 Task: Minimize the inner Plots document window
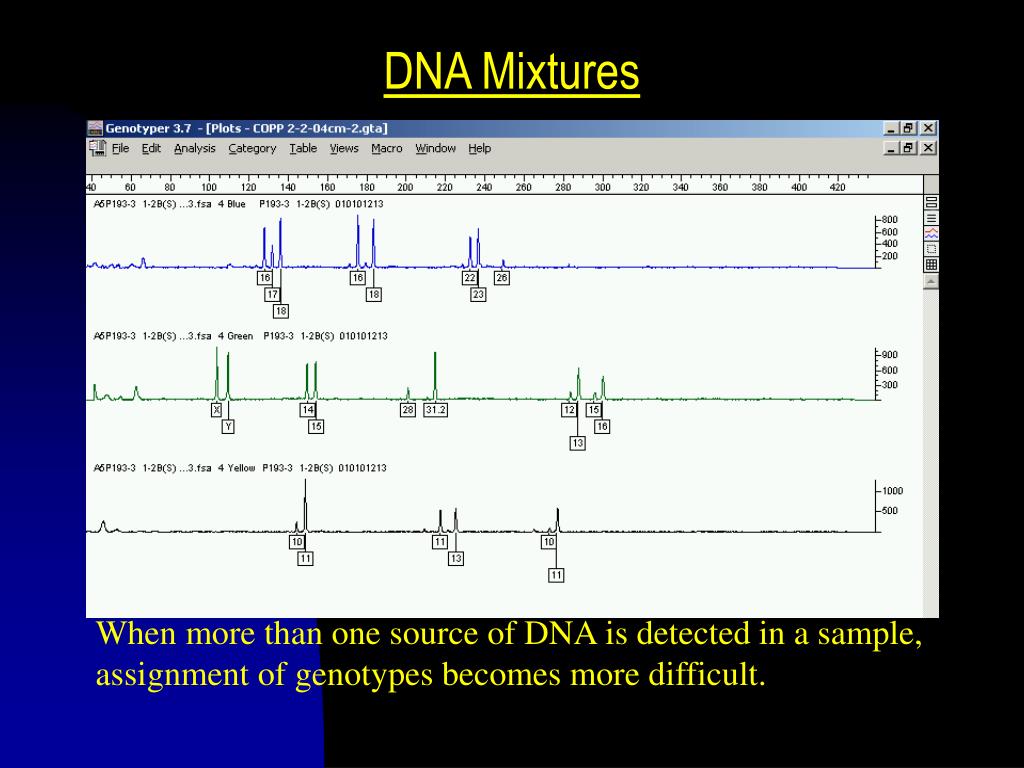[x=891, y=148]
